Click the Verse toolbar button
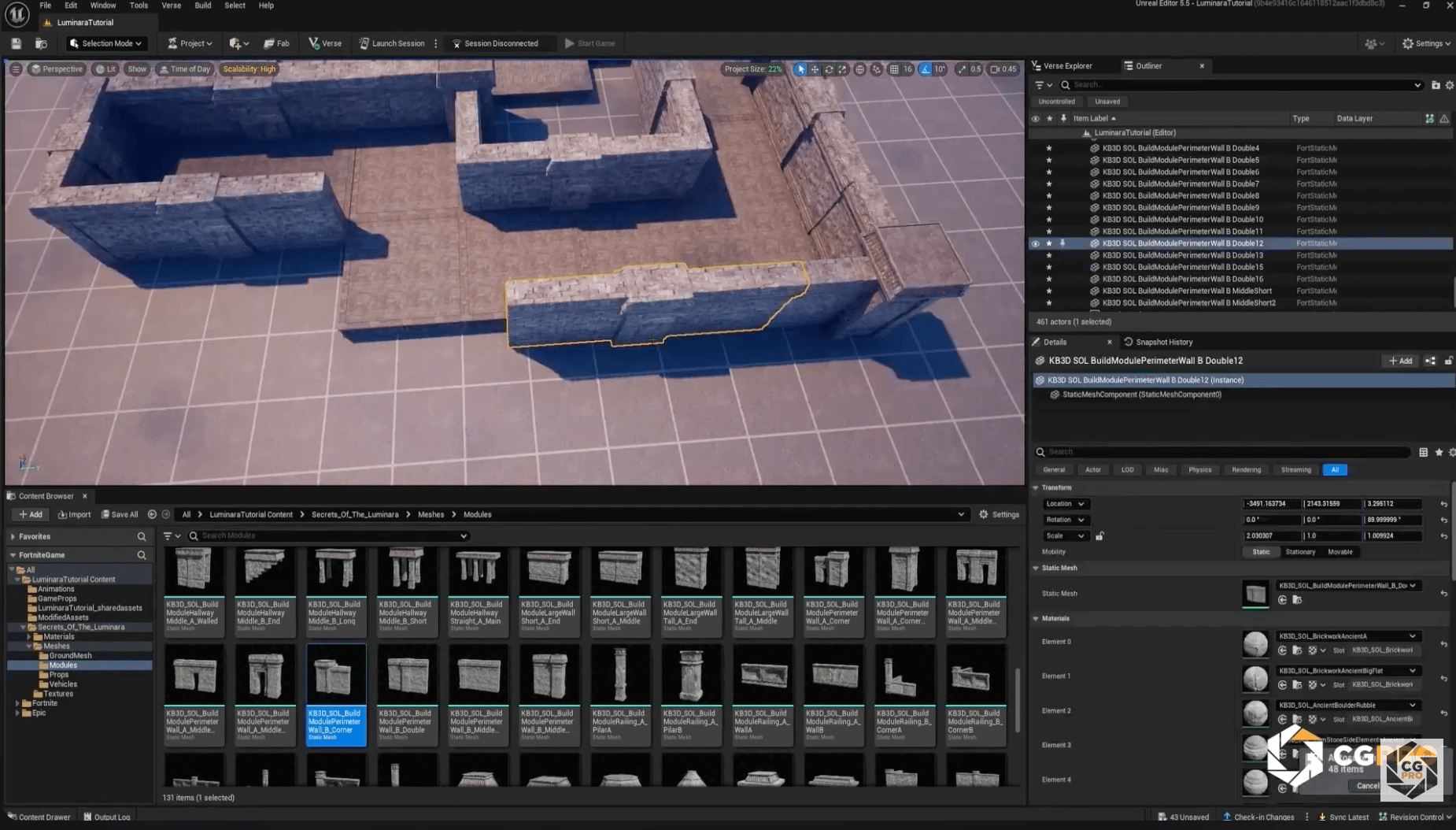Screen dimensions: 1456x830 pos(325,43)
